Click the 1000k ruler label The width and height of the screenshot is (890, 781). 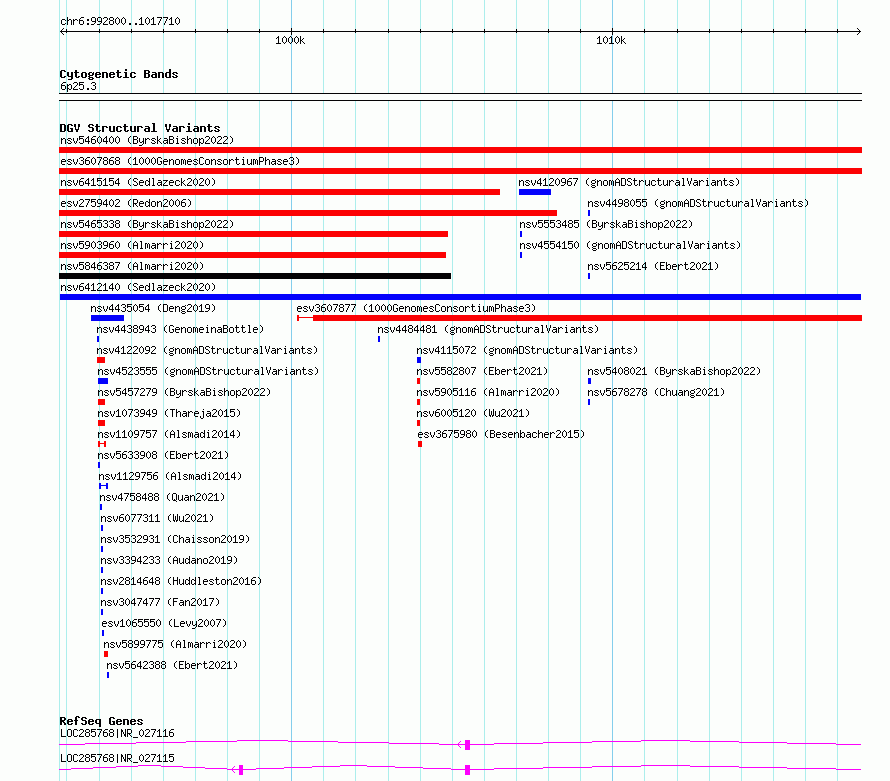tap(290, 40)
